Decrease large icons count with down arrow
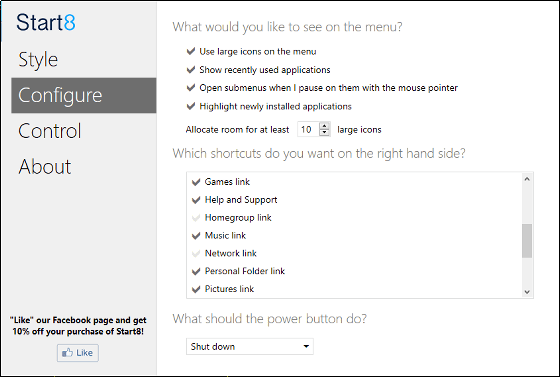 [324, 133]
